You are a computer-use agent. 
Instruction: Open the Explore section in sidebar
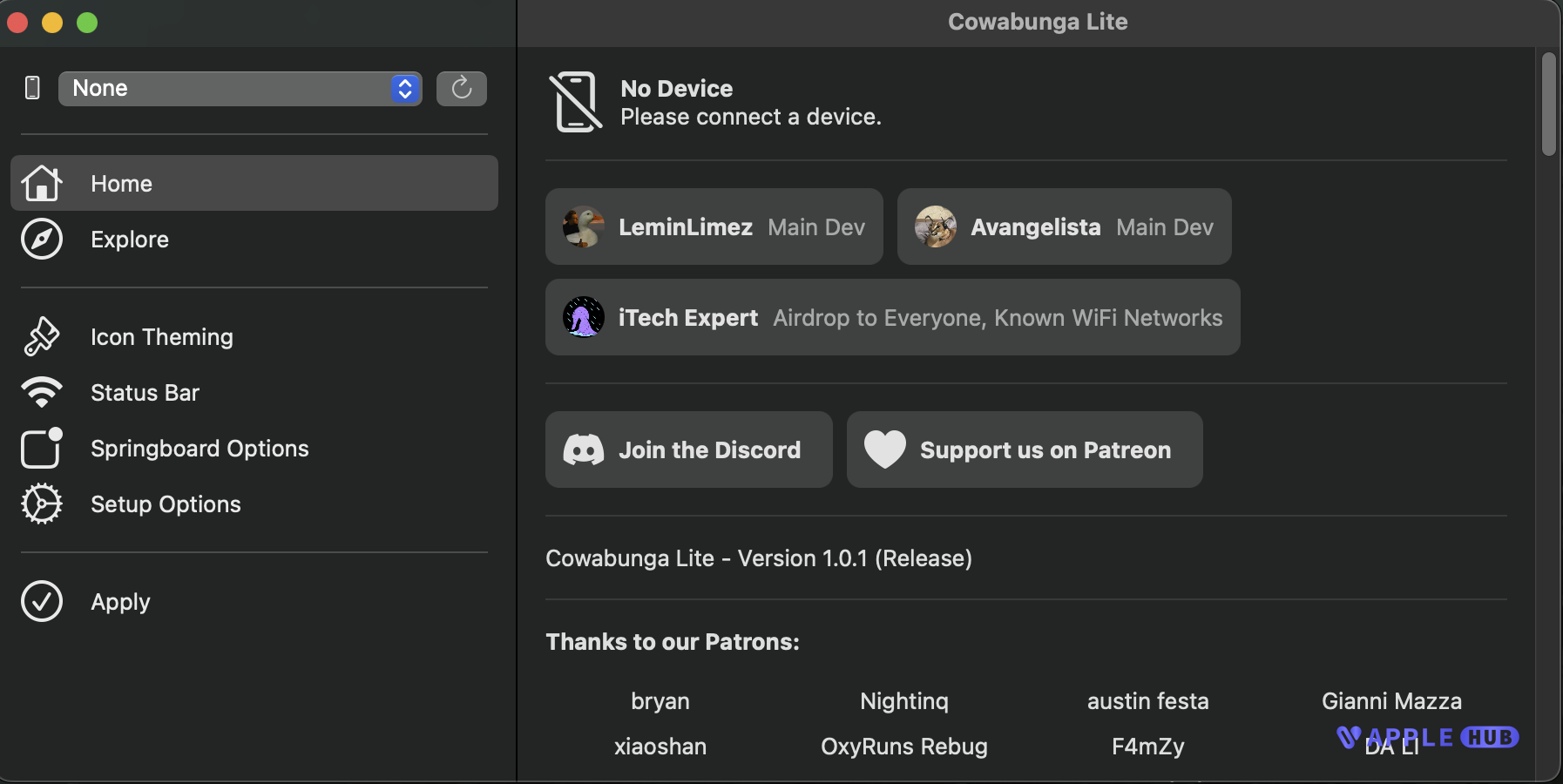pos(130,240)
